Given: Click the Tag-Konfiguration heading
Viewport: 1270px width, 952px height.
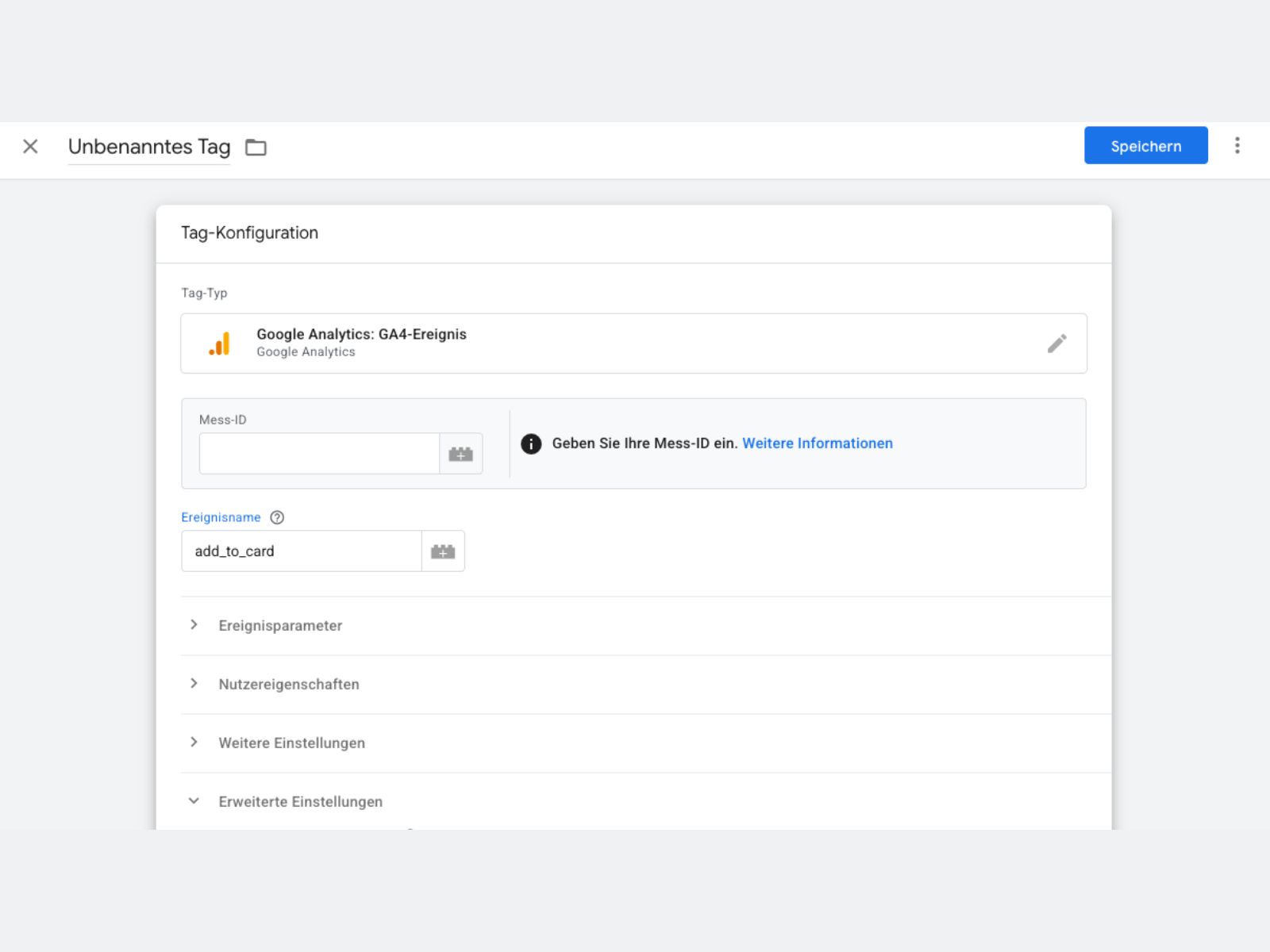Looking at the screenshot, I should point(249,233).
